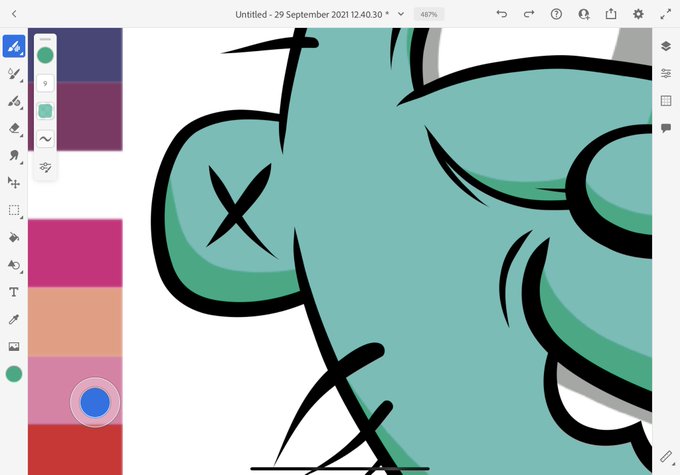Open the Layers panel
The image size is (680, 475).
666,46
